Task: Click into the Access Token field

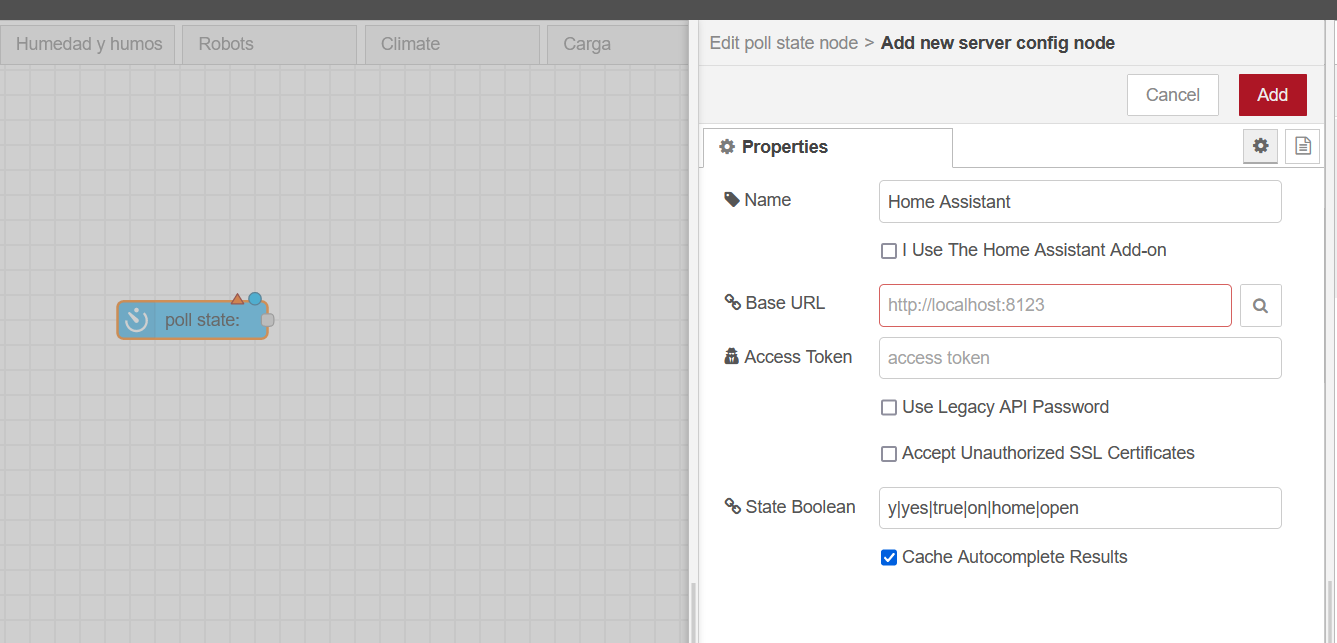Action: point(1079,358)
